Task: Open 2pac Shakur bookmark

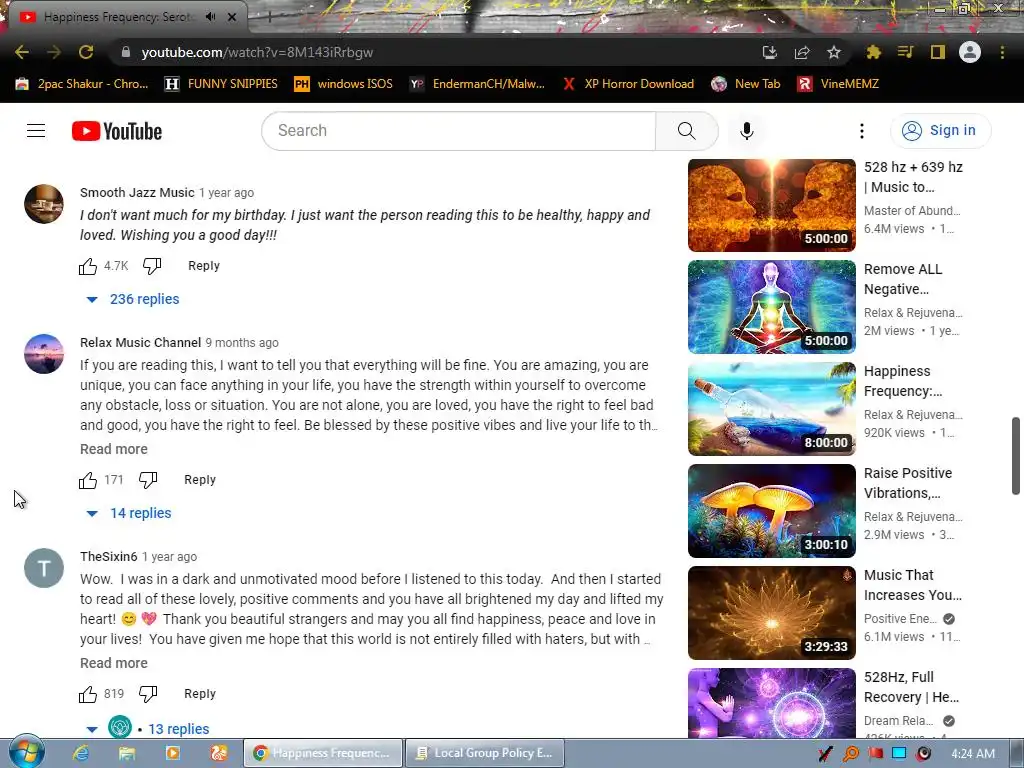Action: (82, 84)
